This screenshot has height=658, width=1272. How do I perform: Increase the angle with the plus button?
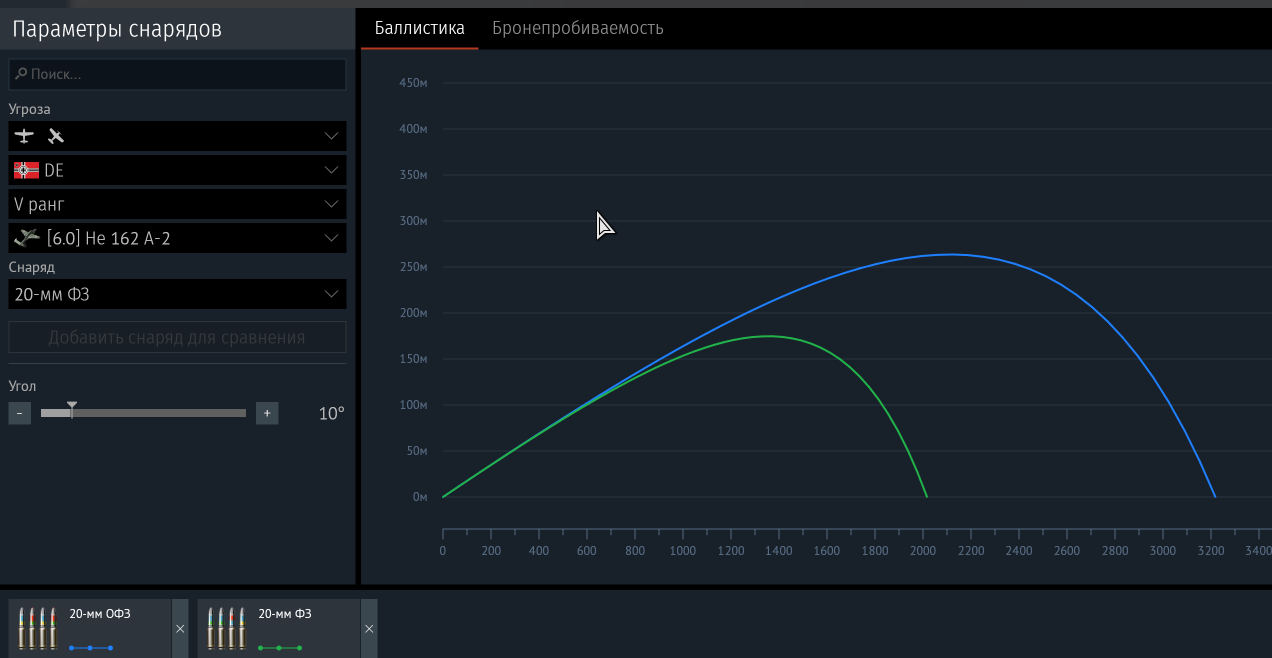(267, 413)
